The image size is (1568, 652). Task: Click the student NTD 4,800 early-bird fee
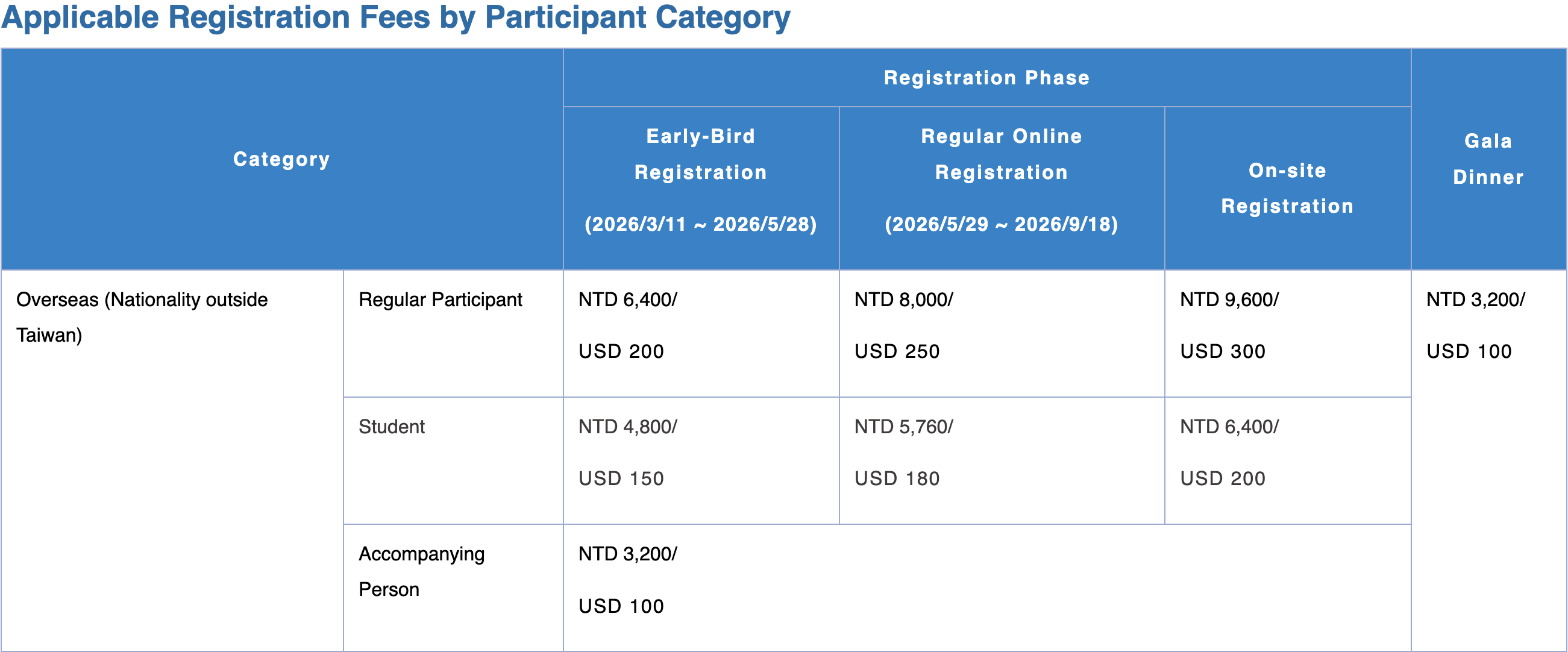(627, 427)
